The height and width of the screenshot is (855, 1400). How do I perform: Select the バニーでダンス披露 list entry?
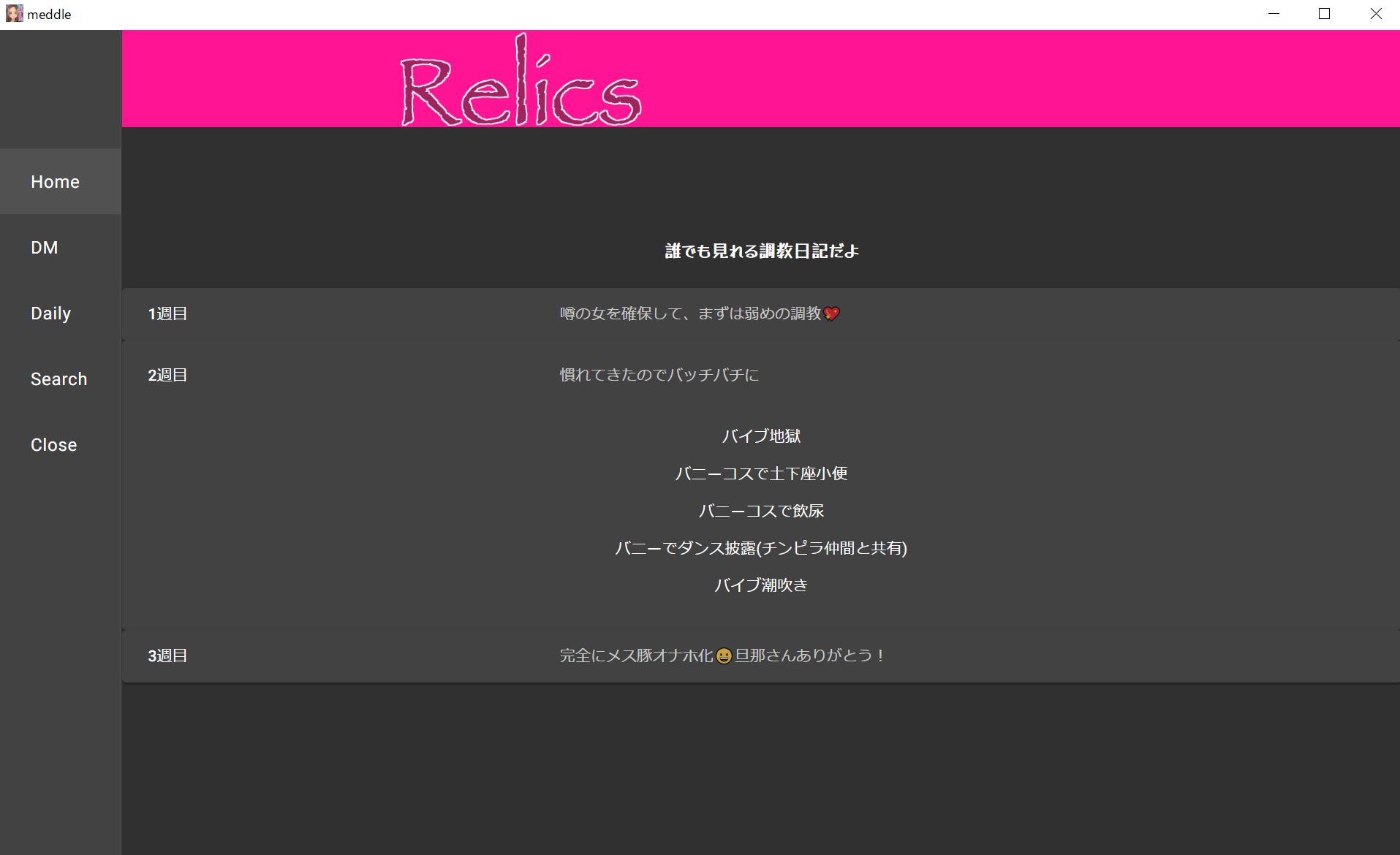(760, 548)
